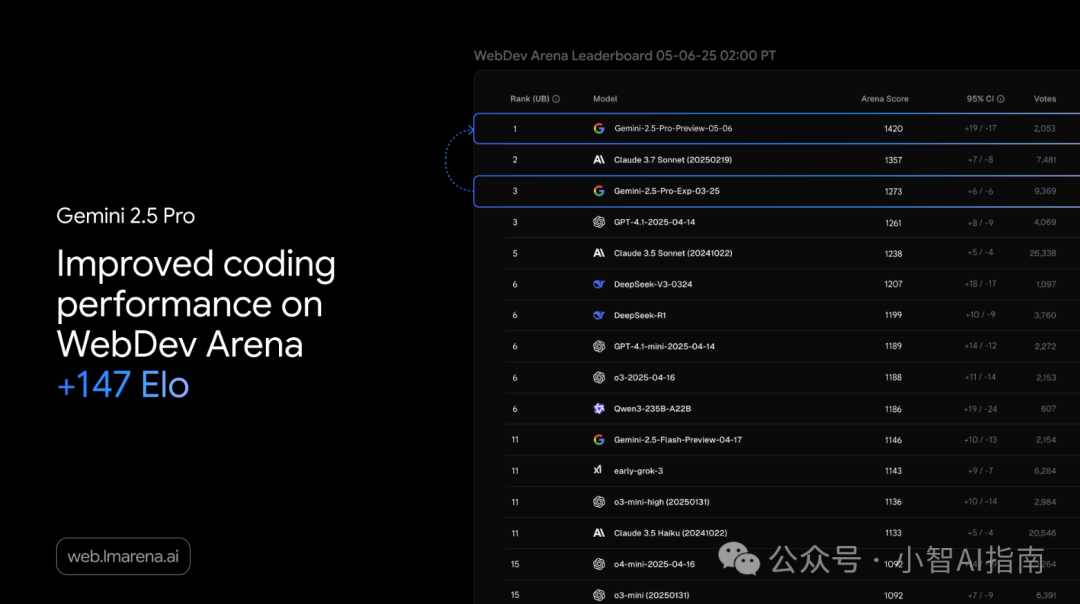Click Anthropic logo beside Claude 3.5 Haiku
The image size is (1080, 604).
[x=599, y=533]
